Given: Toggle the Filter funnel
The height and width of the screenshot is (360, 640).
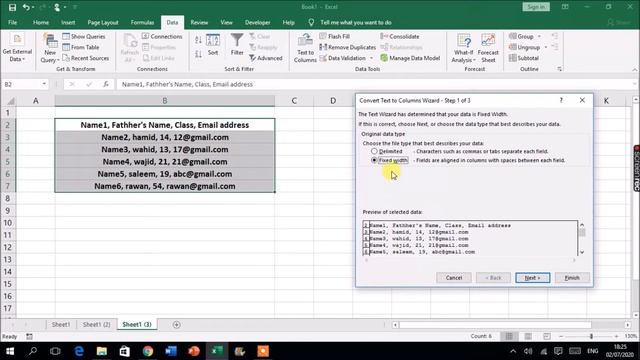Looking at the screenshot, I should 237,45.
